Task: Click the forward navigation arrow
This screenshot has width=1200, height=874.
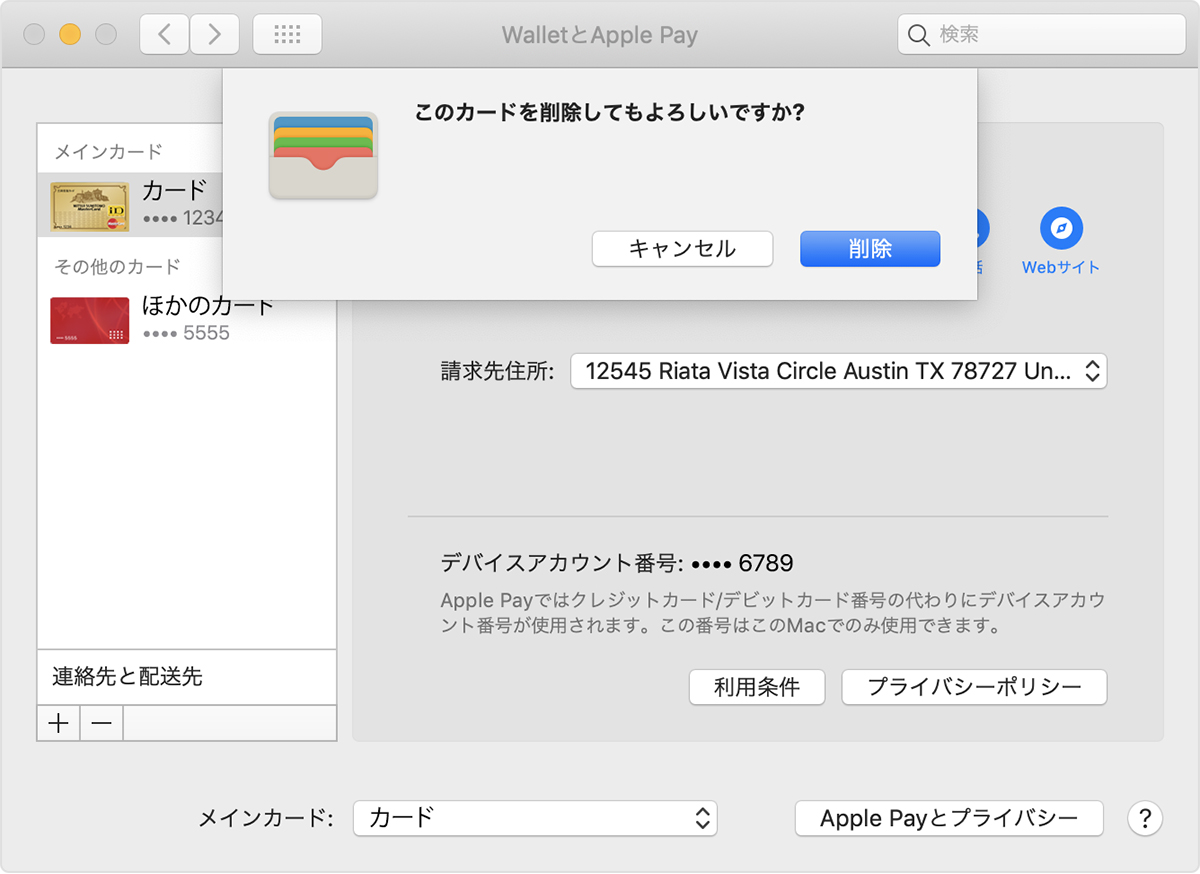Action: pos(214,35)
